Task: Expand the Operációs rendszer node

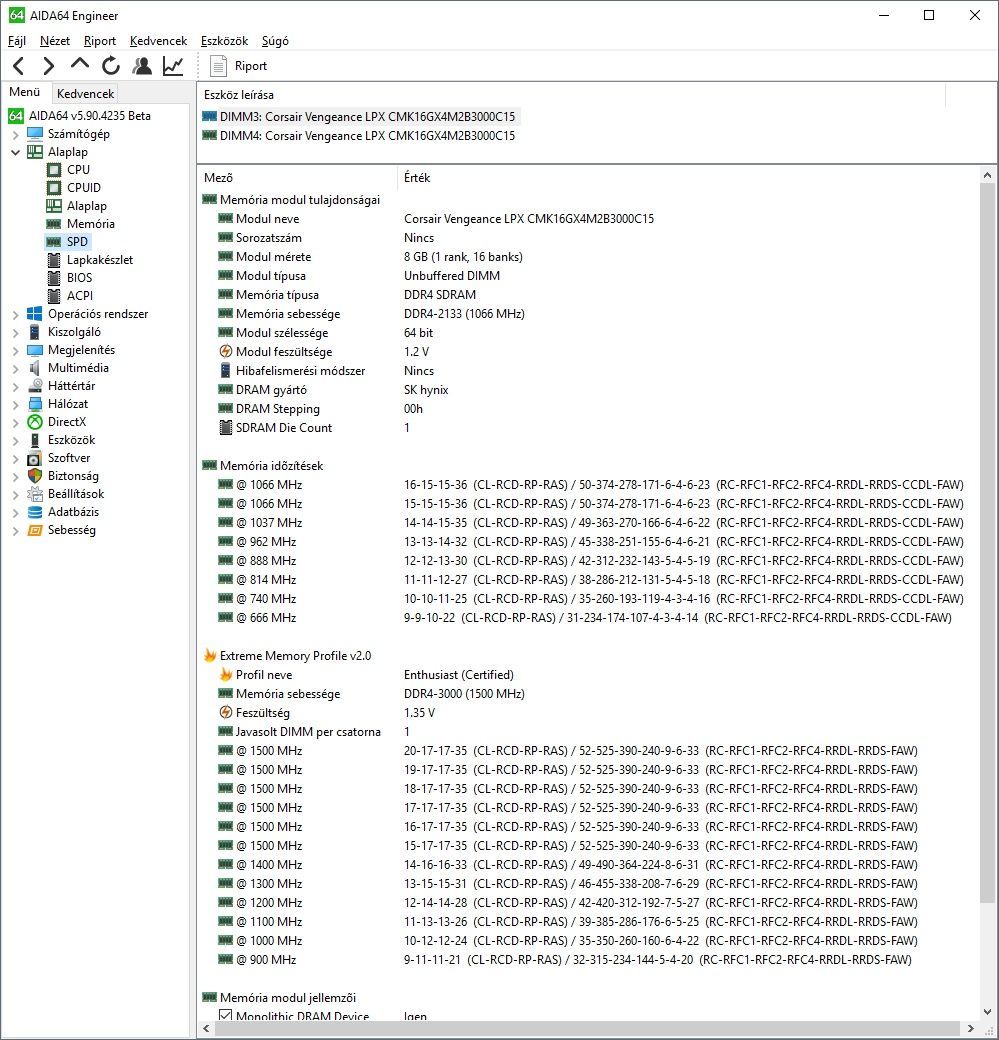Action: (15, 314)
